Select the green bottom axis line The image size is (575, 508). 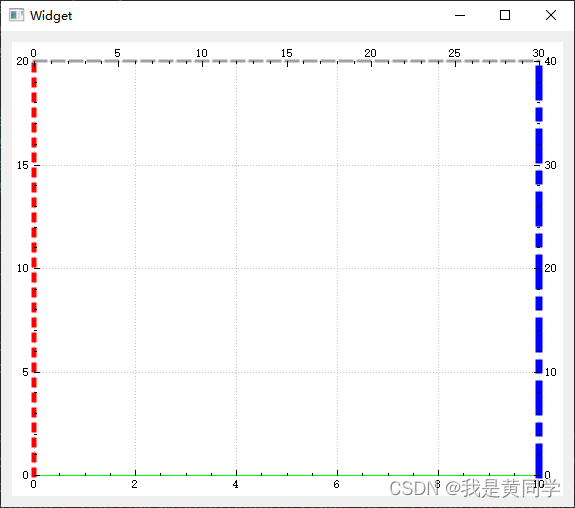[x=286, y=476]
